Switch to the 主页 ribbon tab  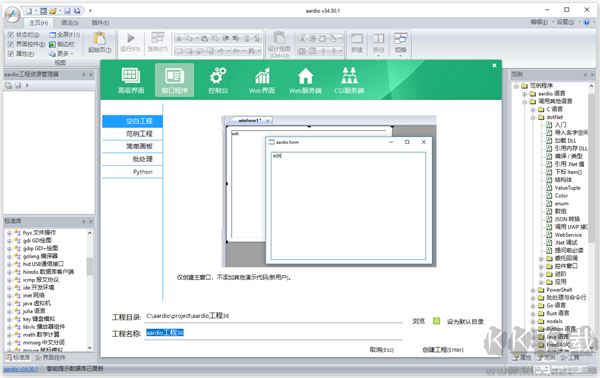pos(38,23)
